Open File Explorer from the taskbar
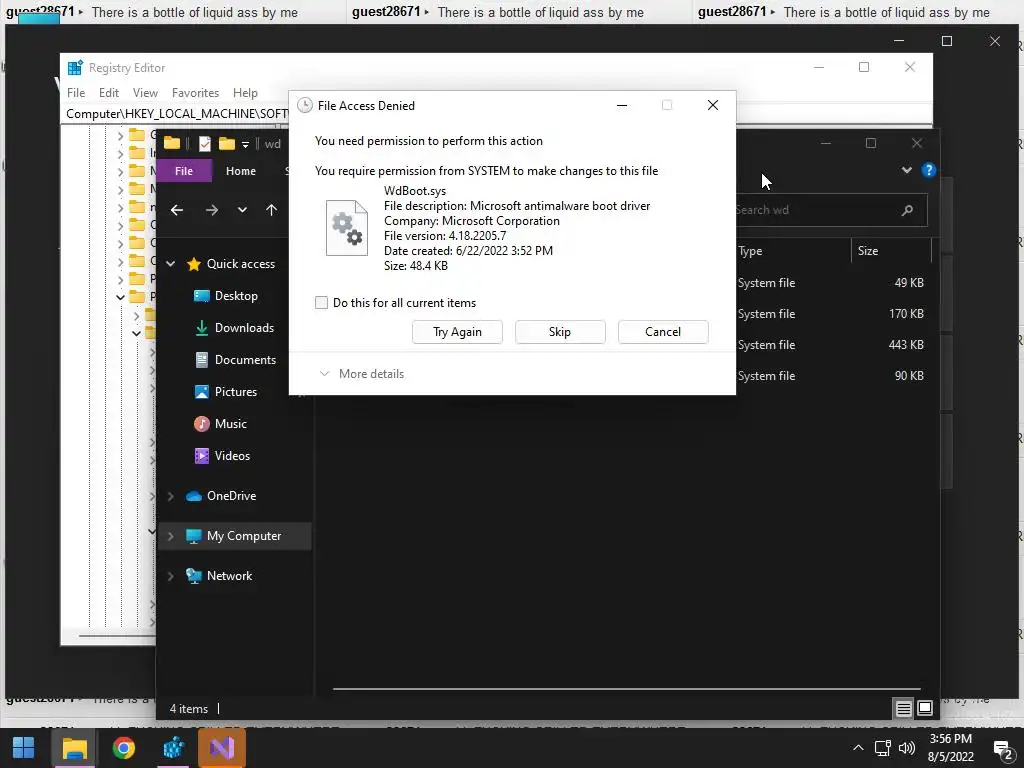This screenshot has width=1024, height=768. (x=74, y=748)
